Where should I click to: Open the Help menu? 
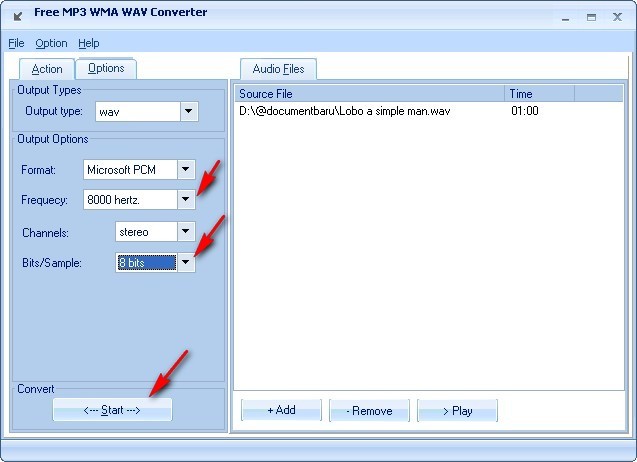tap(89, 43)
